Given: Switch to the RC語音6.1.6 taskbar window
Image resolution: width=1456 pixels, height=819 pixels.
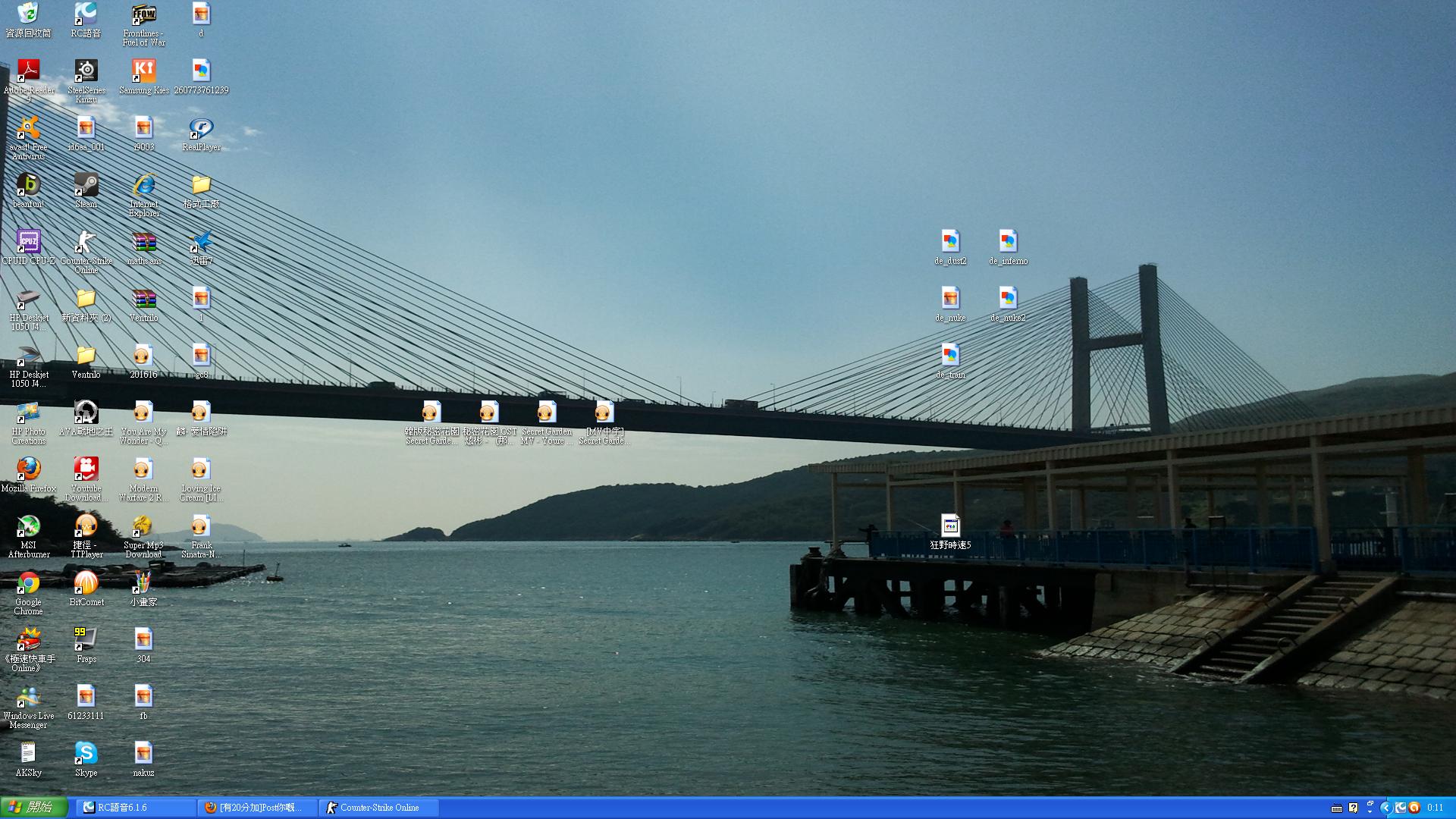Looking at the screenshot, I should pos(135,808).
